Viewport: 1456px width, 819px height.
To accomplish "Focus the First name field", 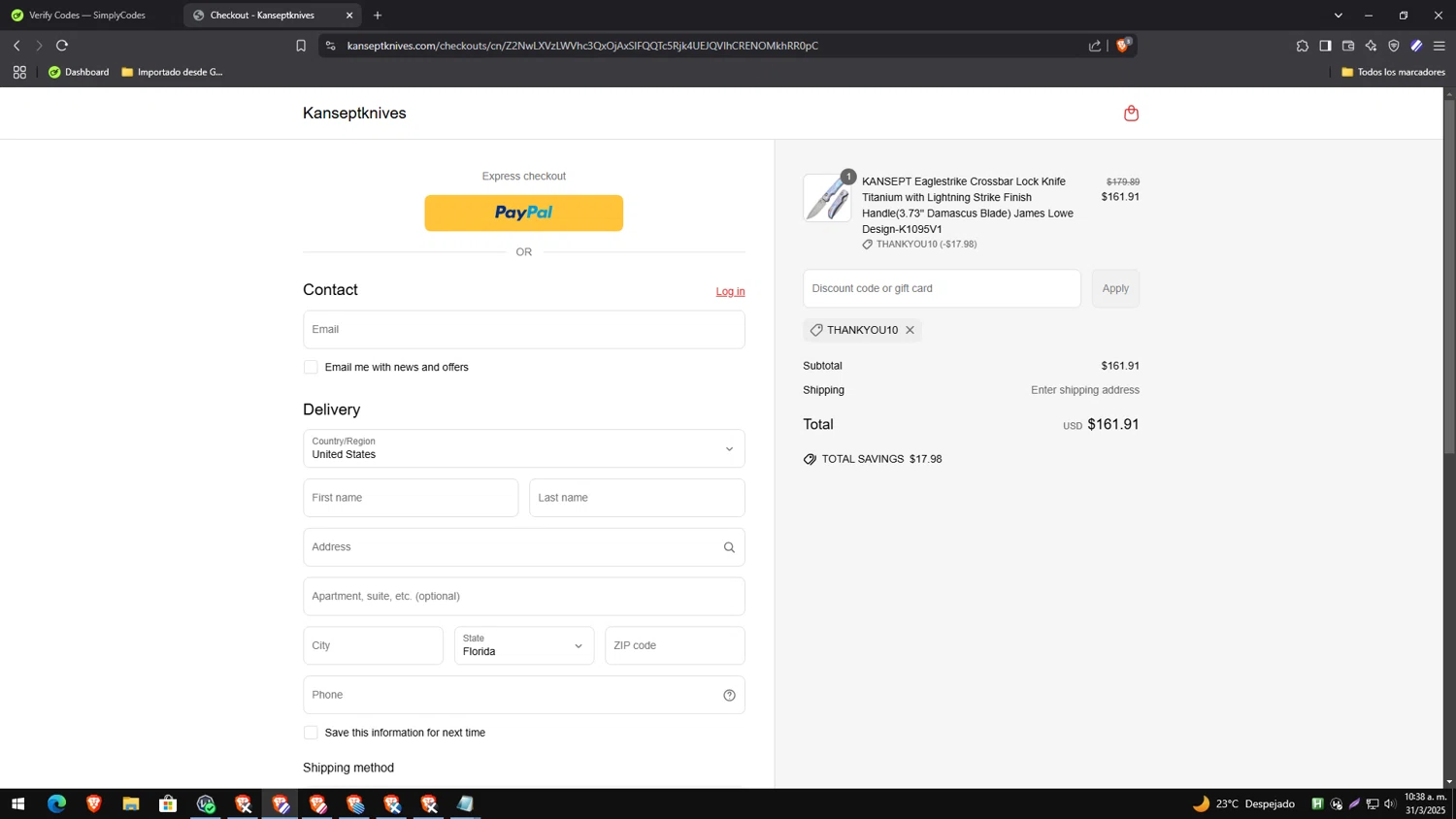I will tap(411, 498).
